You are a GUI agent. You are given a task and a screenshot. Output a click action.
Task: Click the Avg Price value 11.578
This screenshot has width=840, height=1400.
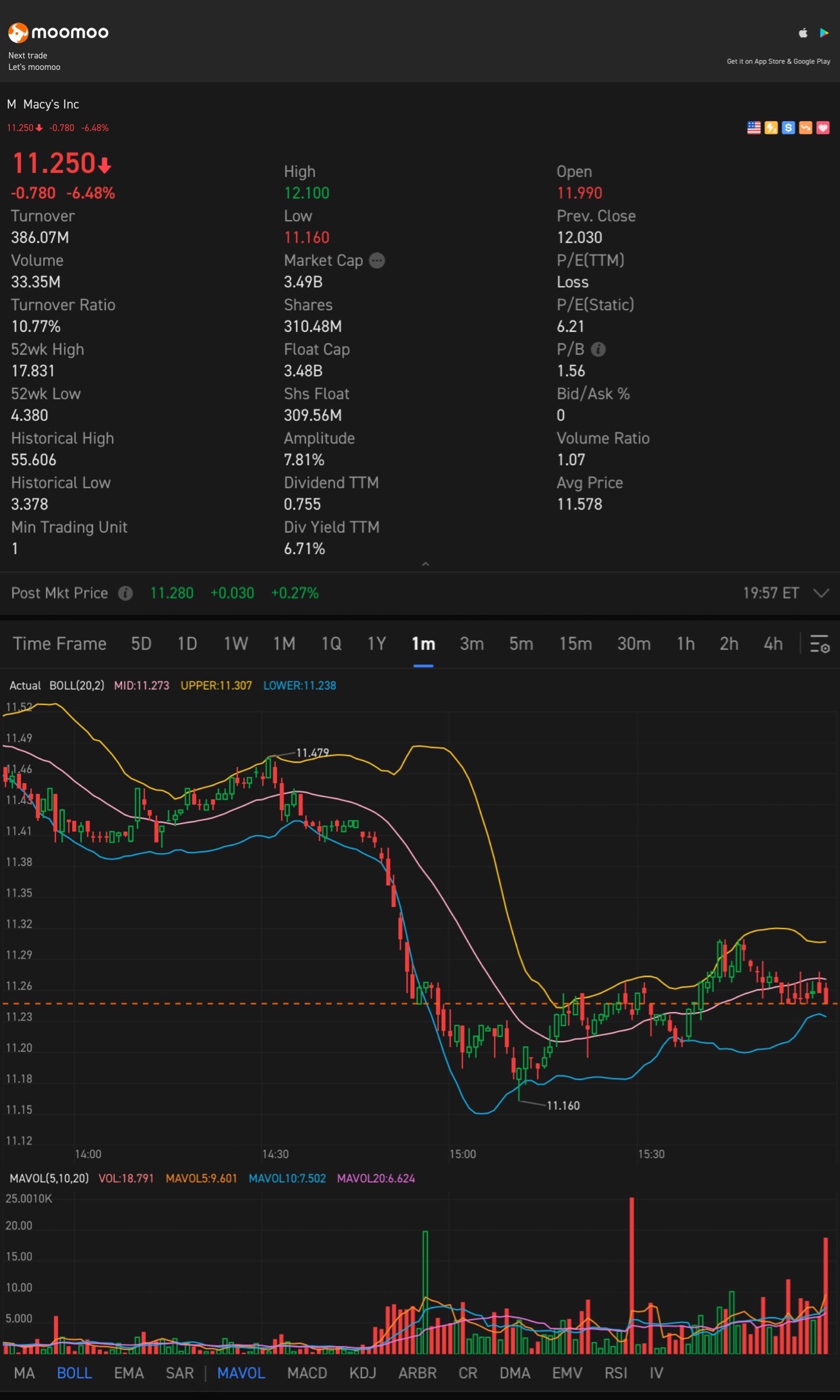point(580,504)
